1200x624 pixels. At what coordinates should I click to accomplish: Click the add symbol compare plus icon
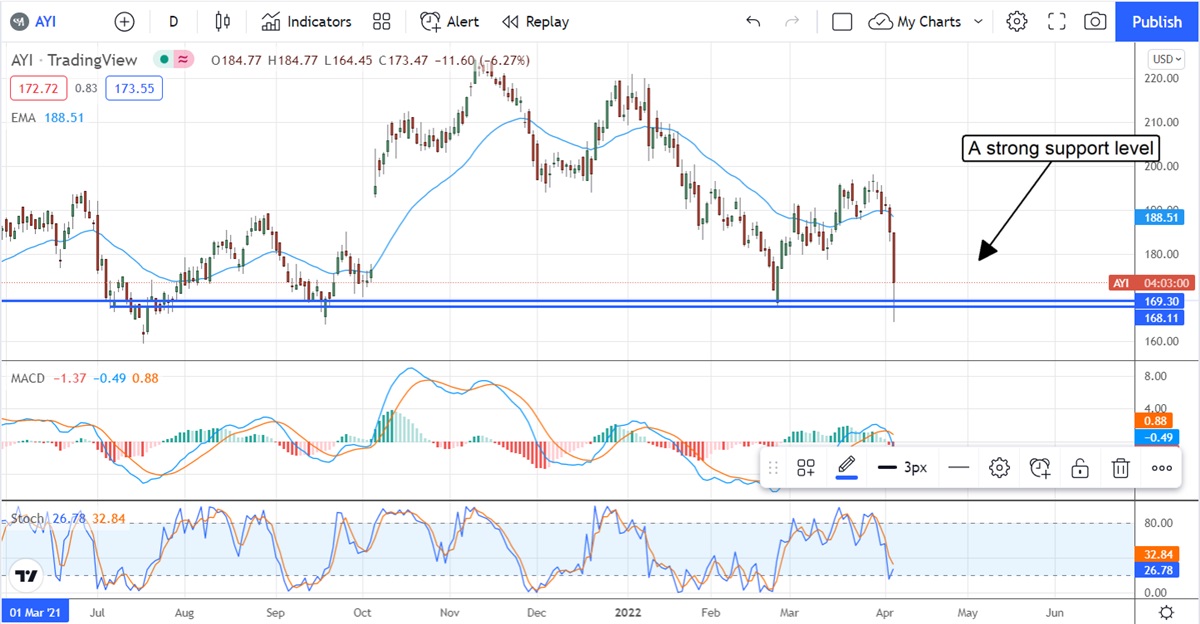click(124, 21)
